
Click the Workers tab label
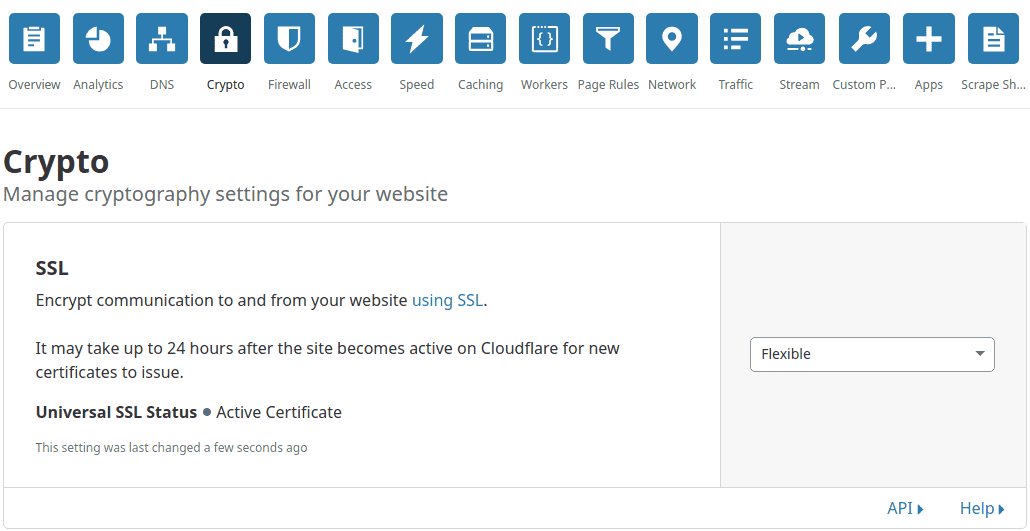[545, 85]
